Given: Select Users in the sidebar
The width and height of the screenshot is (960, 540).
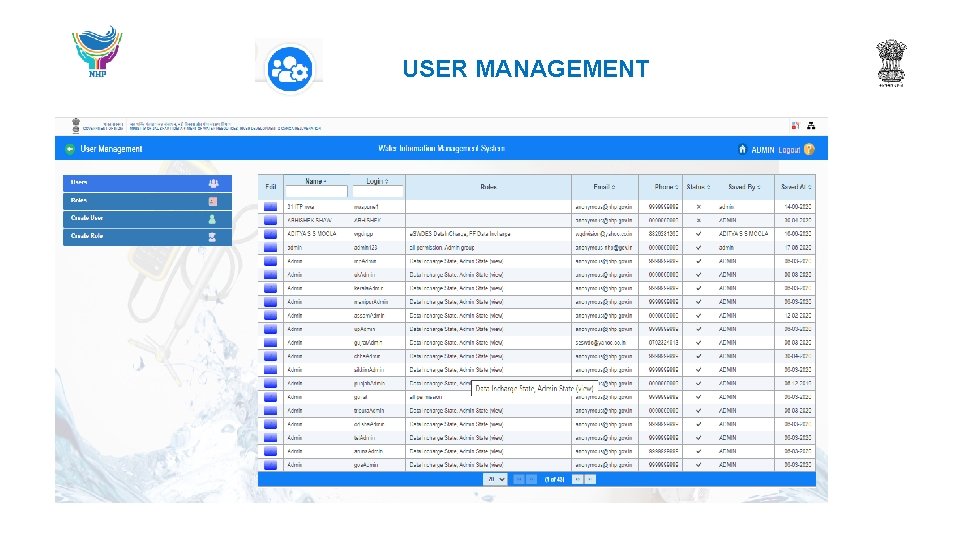Looking at the screenshot, I should [147, 183].
